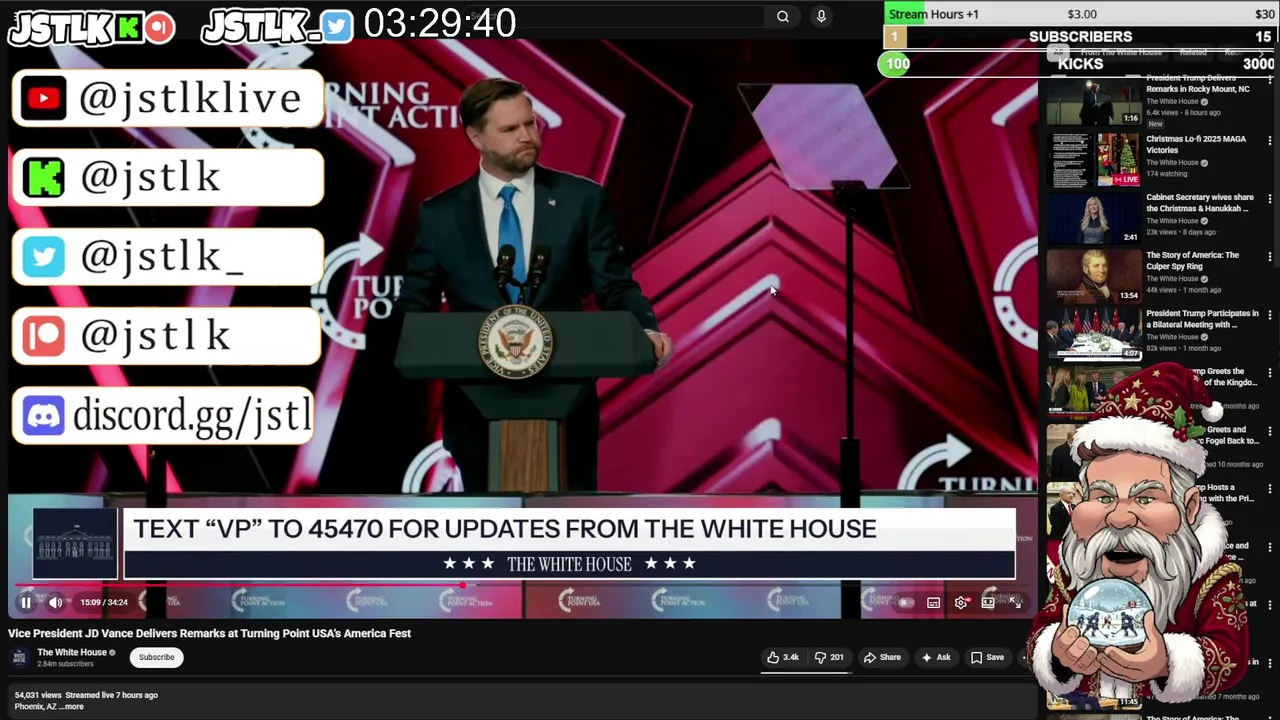Open the Share dialog
Viewport: 1280px width, 720px height.
pyautogui.click(x=882, y=657)
